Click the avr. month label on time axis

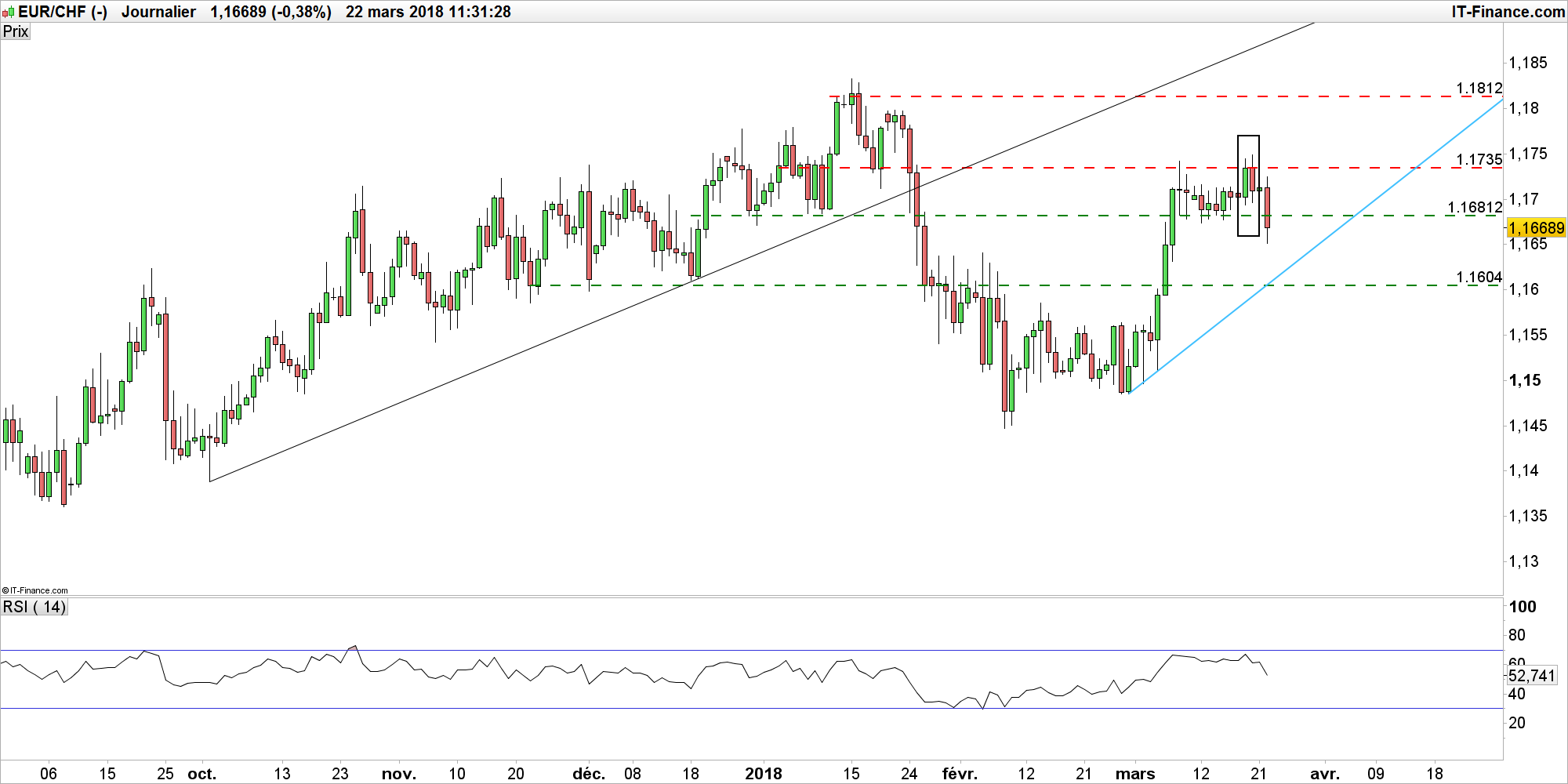pos(1325,774)
